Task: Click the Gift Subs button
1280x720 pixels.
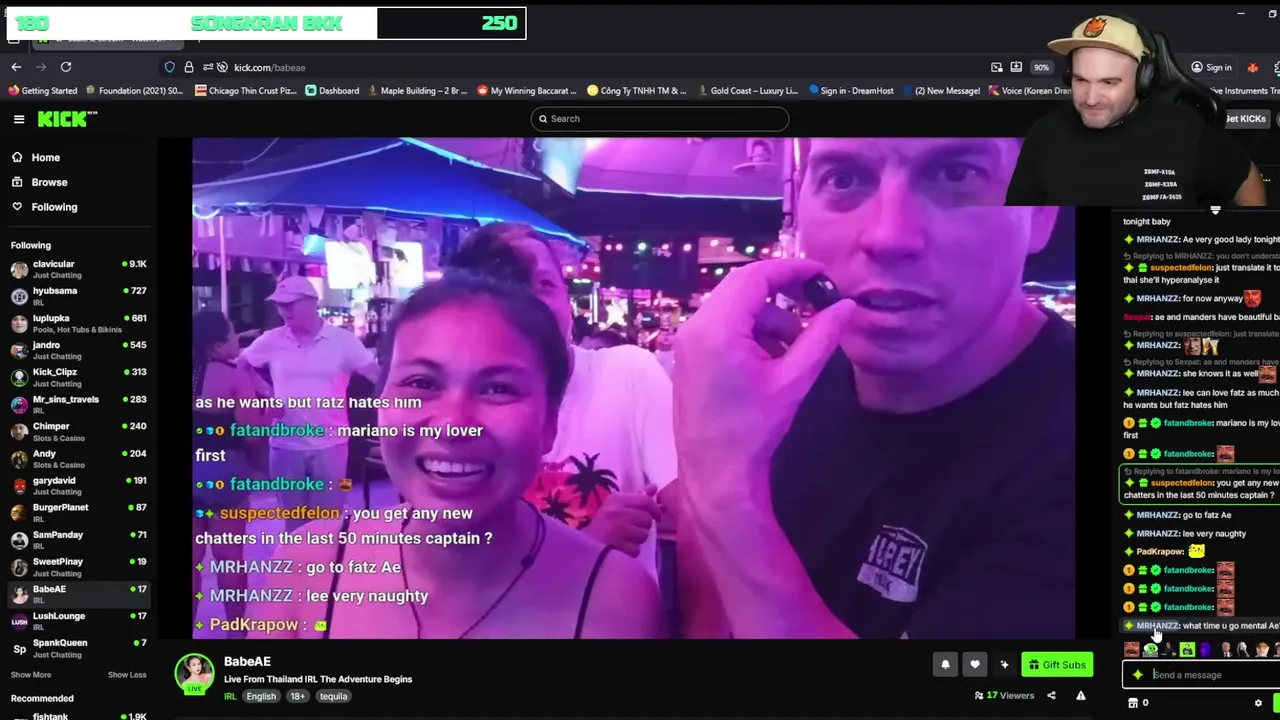Action: tap(1057, 665)
